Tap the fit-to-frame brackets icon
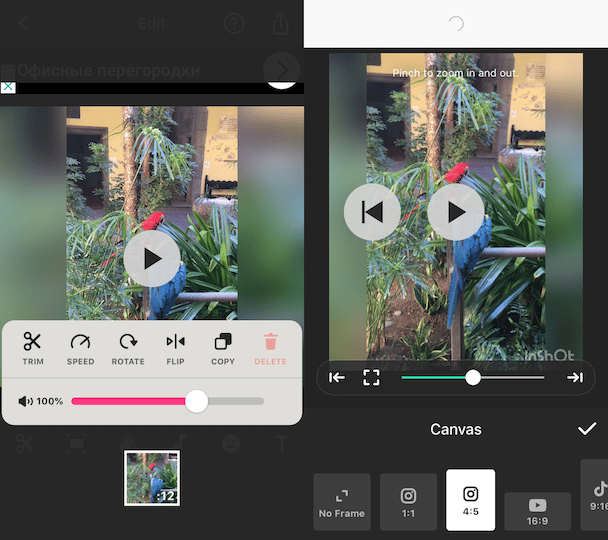This screenshot has width=608, height=540. pyautogui.click(x=371, y=377)
